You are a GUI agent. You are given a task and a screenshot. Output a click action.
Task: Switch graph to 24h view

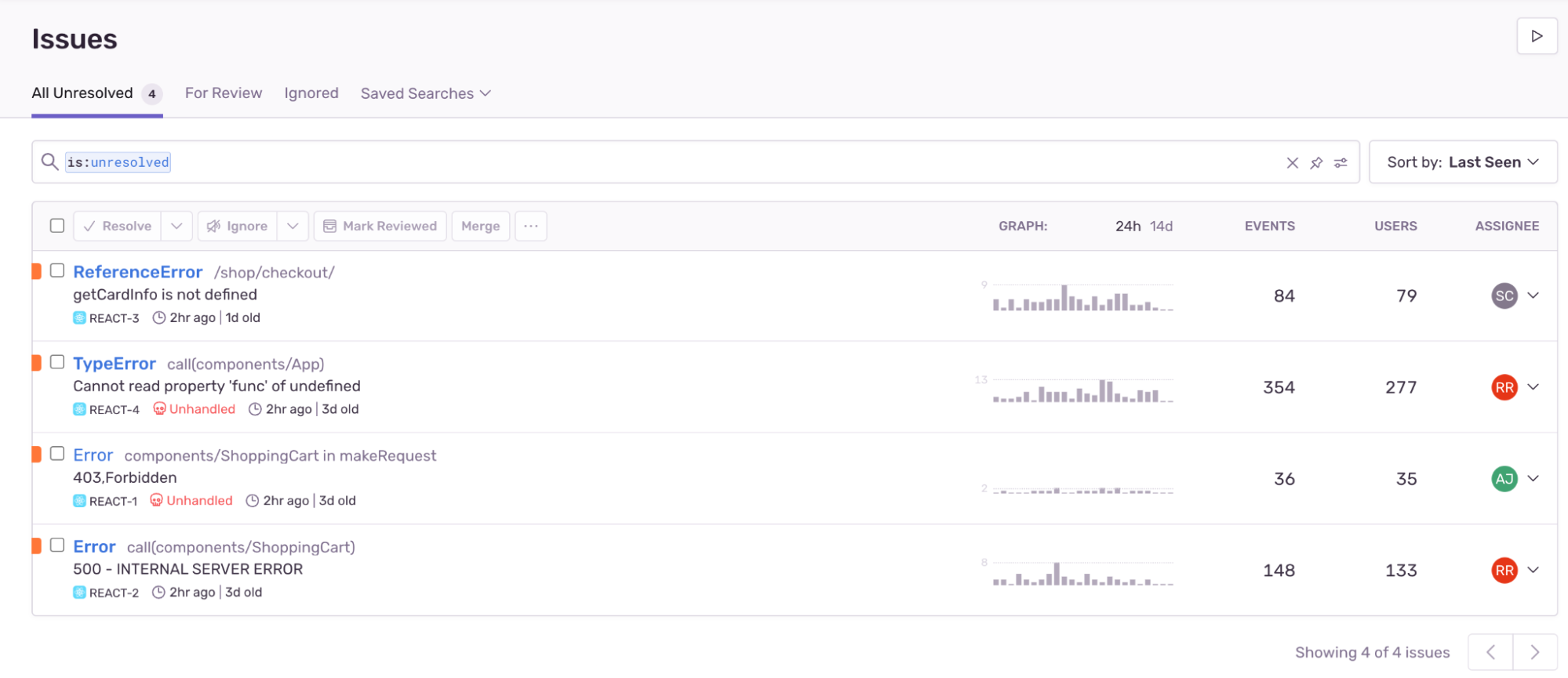(1128, 226)
